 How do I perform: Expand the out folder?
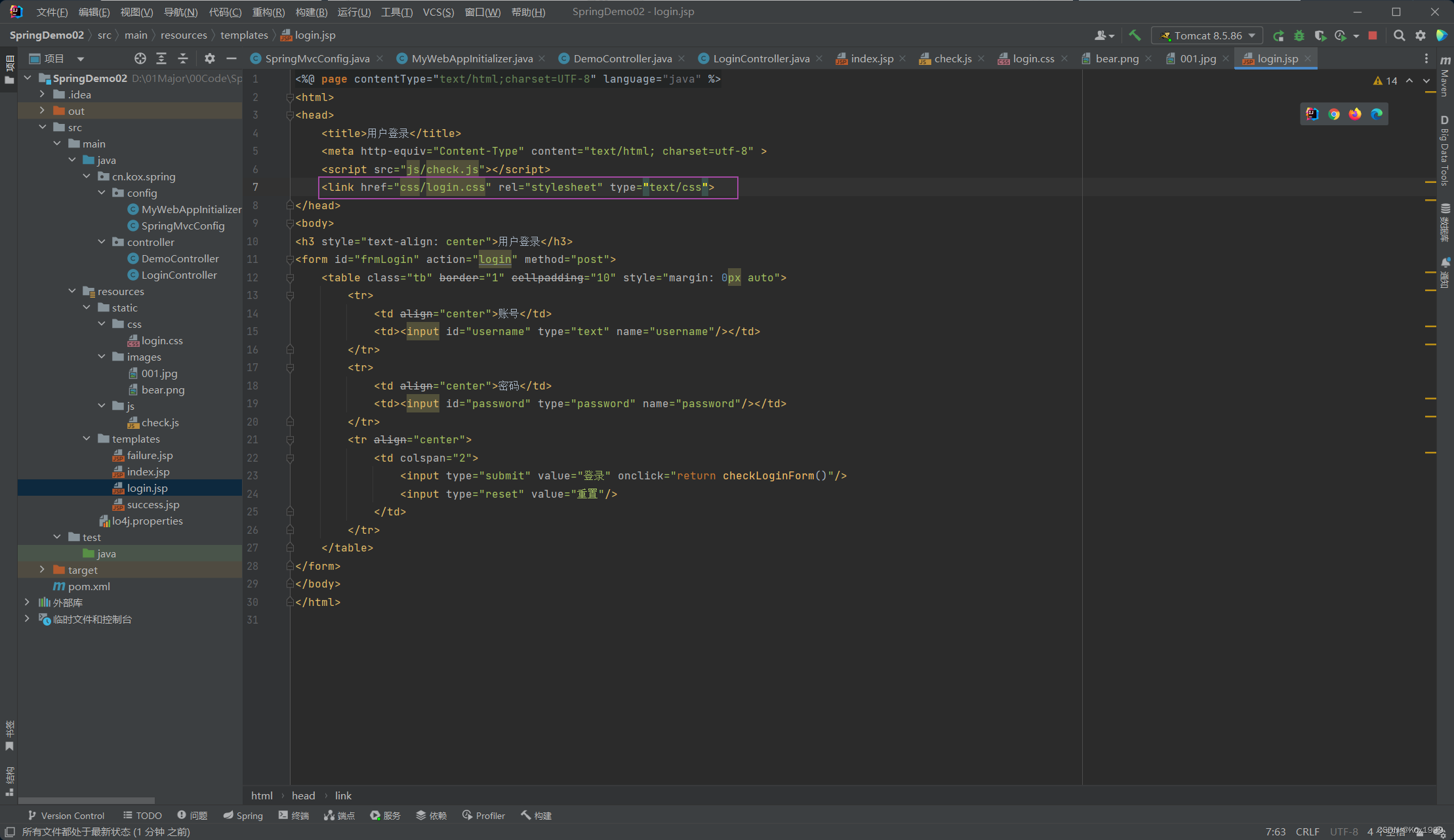42,111
